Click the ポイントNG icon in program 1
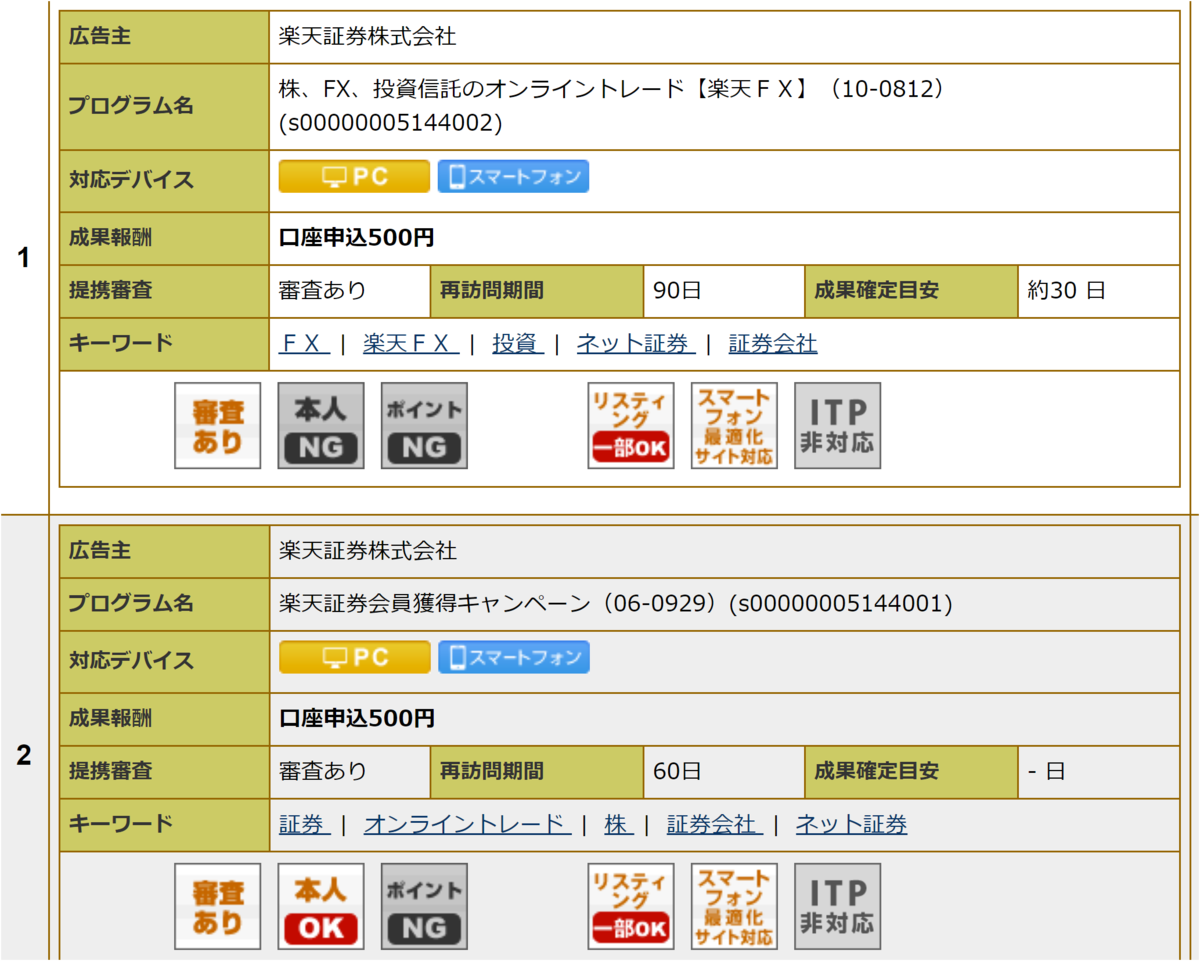The image size is (1200, 961). 424,426
